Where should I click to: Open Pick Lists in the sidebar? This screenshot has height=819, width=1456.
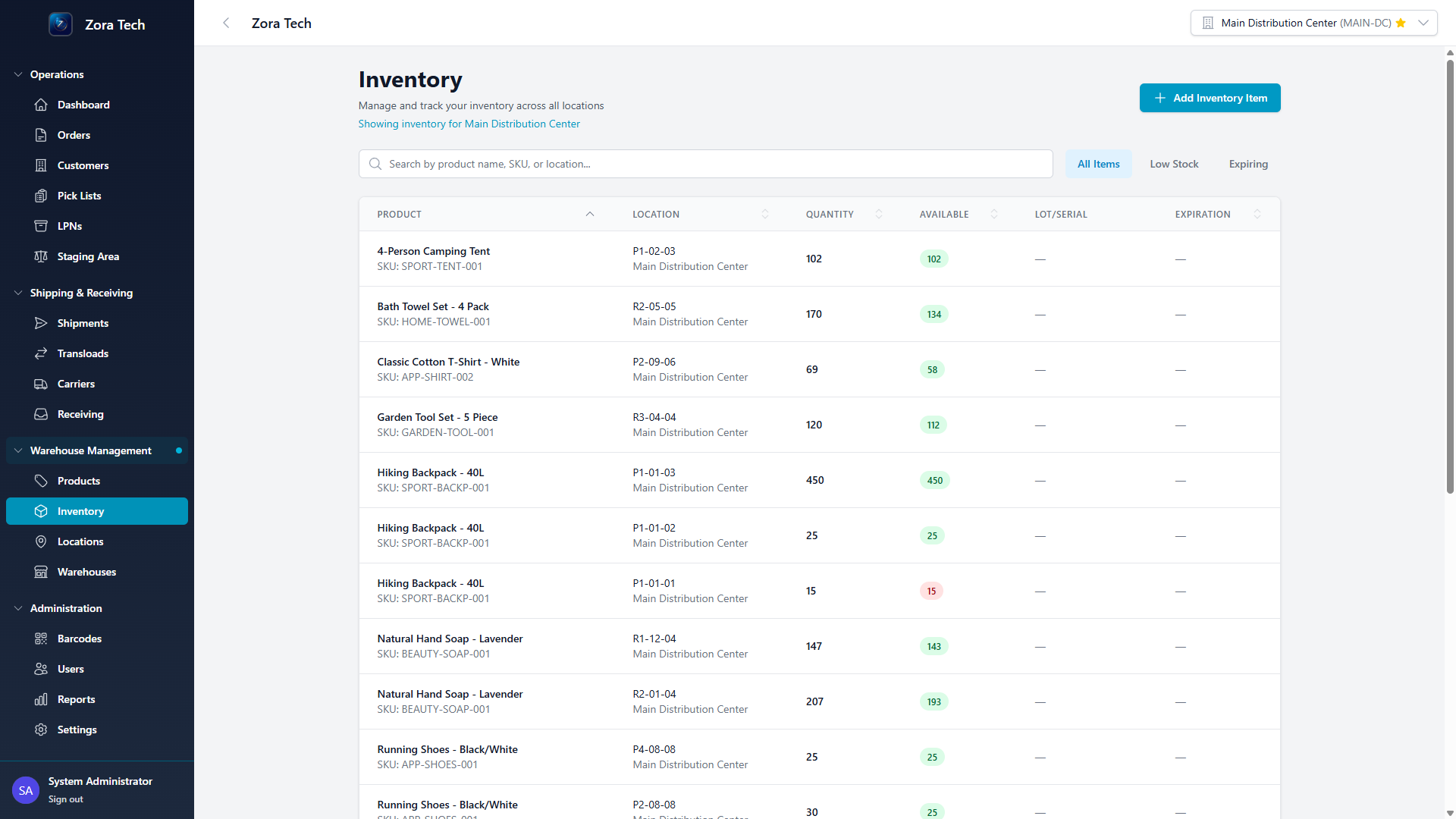tap(79, 196)
